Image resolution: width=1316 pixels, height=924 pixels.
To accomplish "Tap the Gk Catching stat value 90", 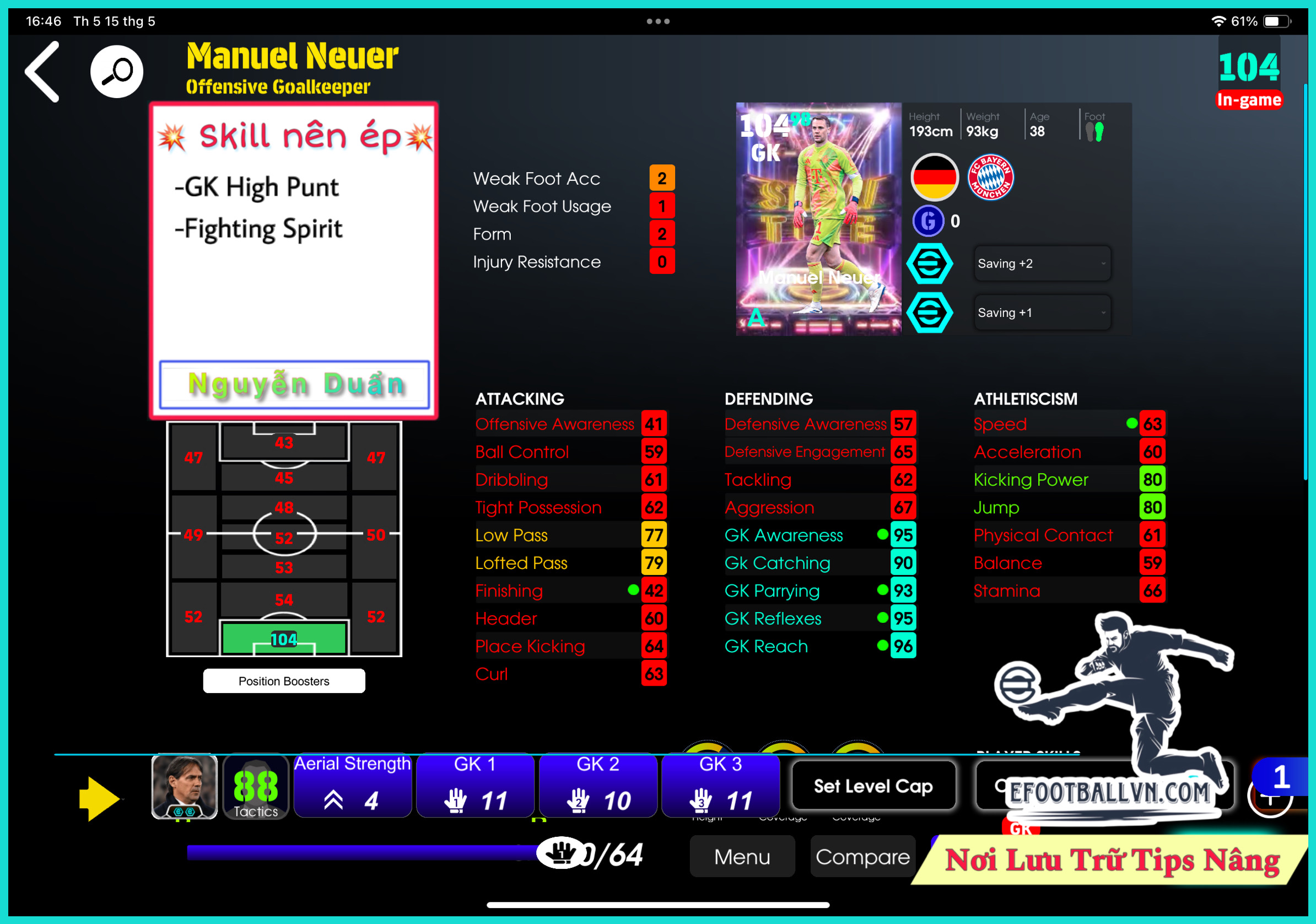I will 903,563.
